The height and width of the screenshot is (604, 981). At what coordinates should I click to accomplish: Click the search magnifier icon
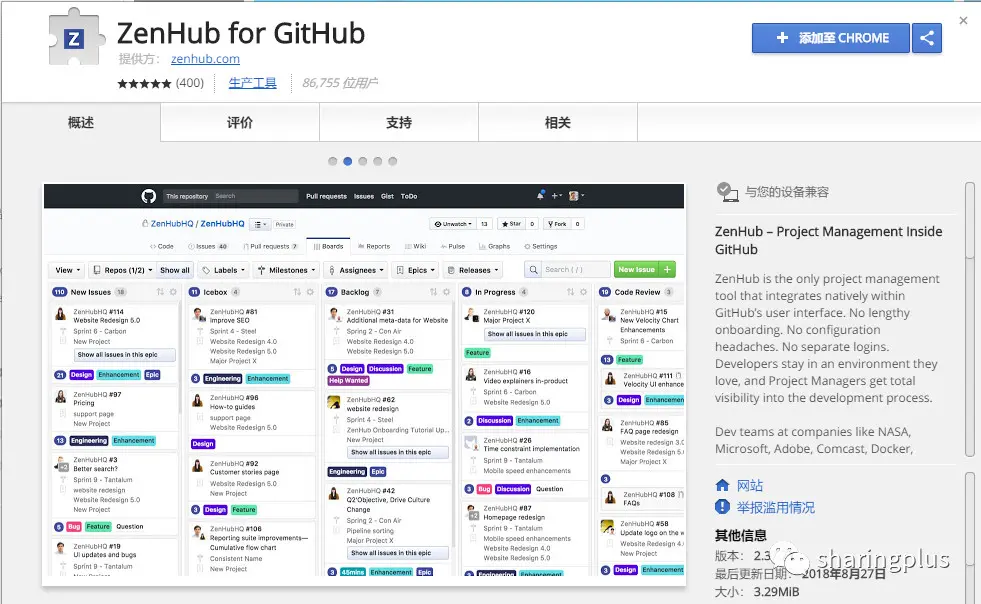[533, 270]
